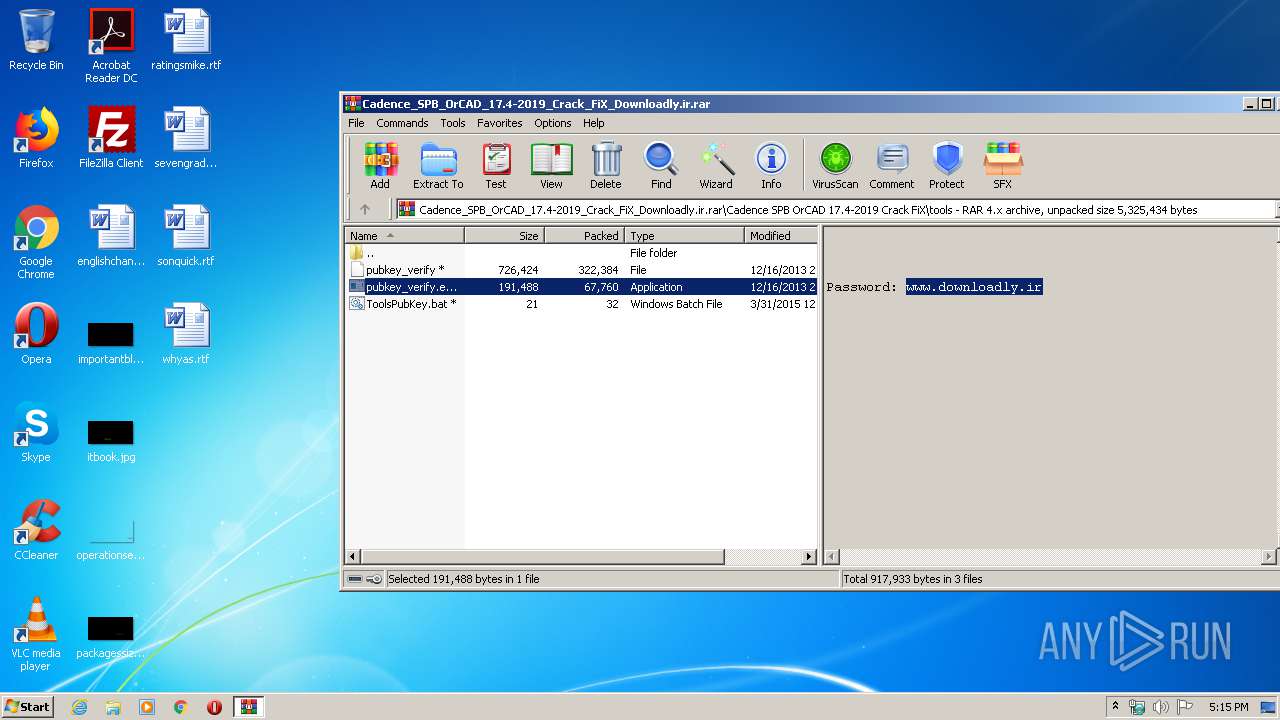This screenshot has width=1280, height=720.
Task: Open VLC media player desktop shortcut
Action: [36, 634]
